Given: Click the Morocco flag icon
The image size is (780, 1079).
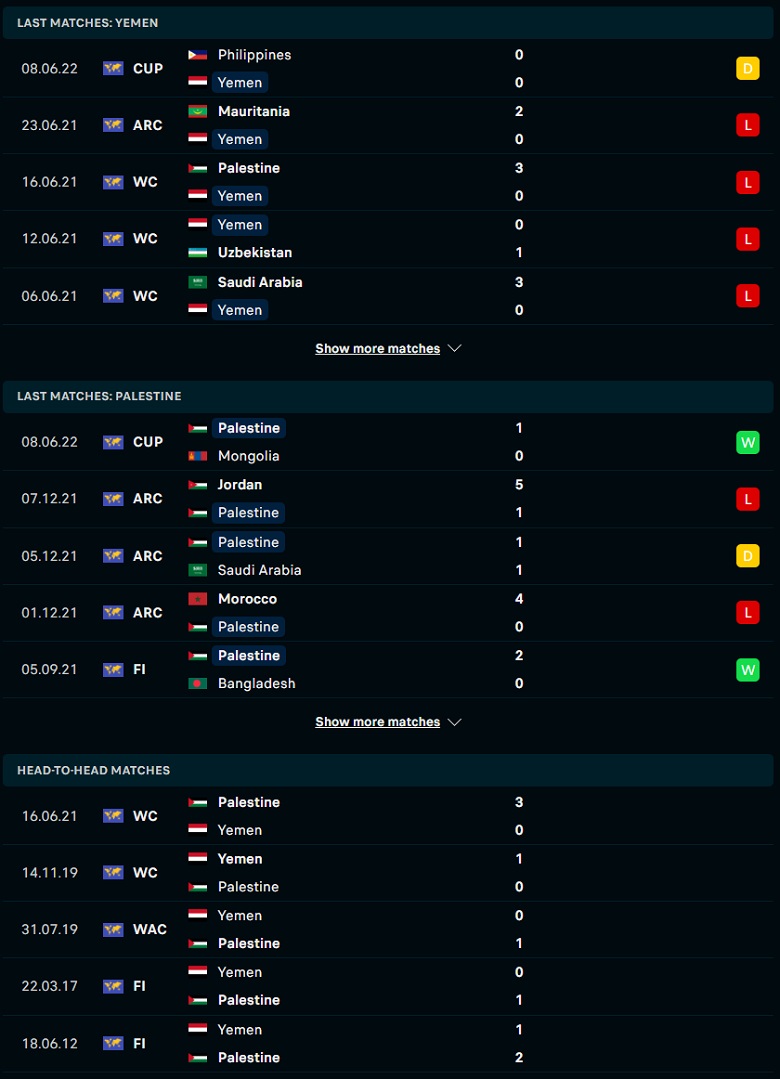Looking at the screenshot, I should click(198, 599).
